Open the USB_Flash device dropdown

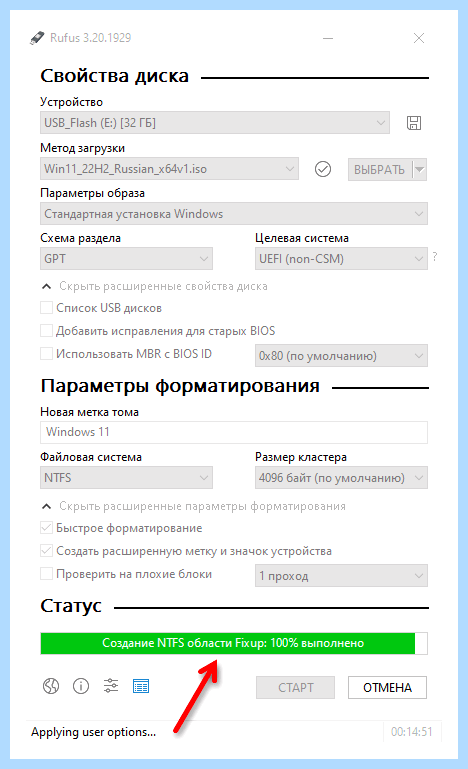pos(215,123)
